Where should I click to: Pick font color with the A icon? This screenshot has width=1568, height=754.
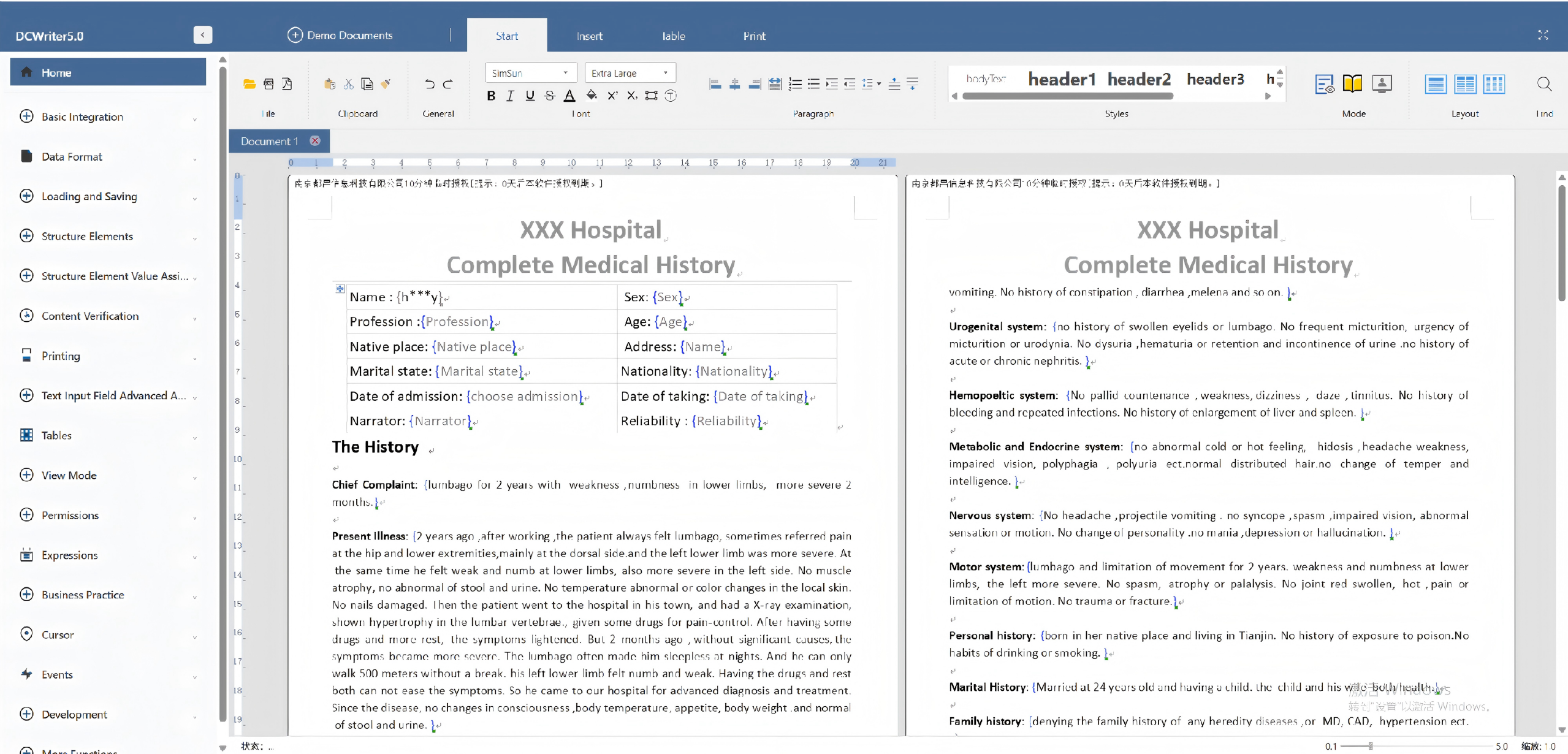[569, 96]
